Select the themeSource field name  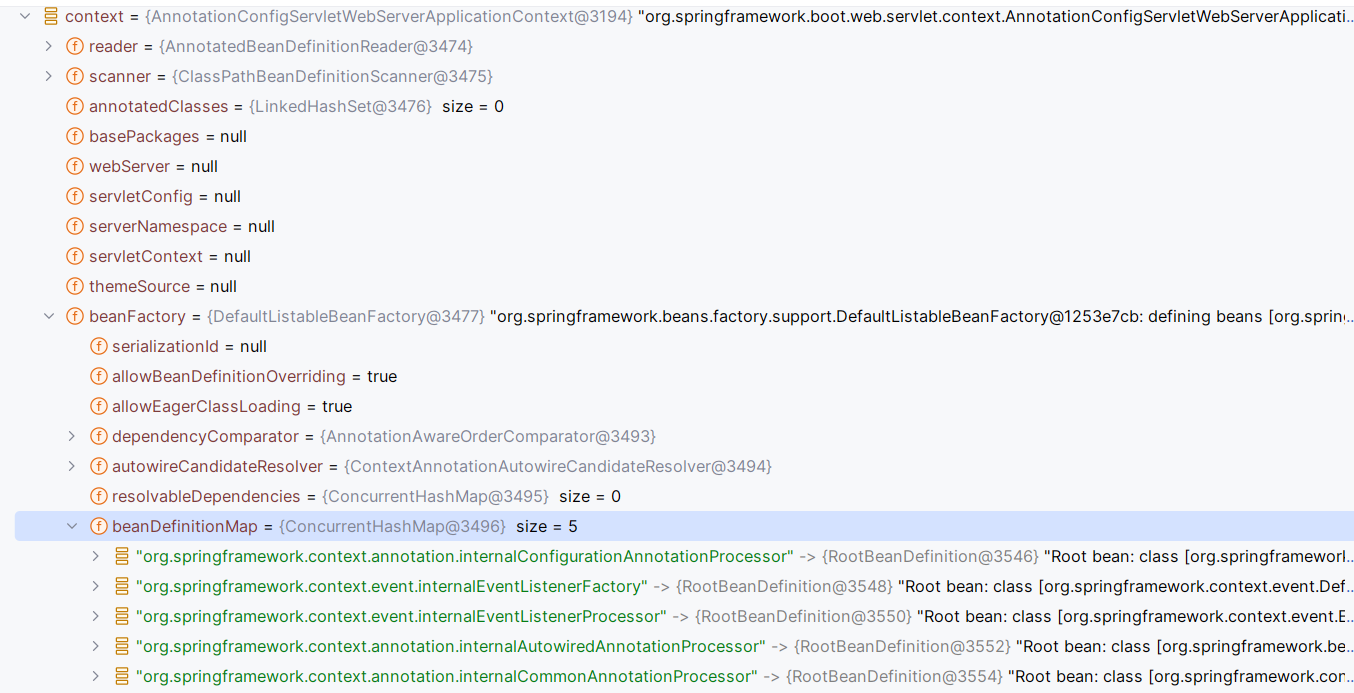point(139,286)
